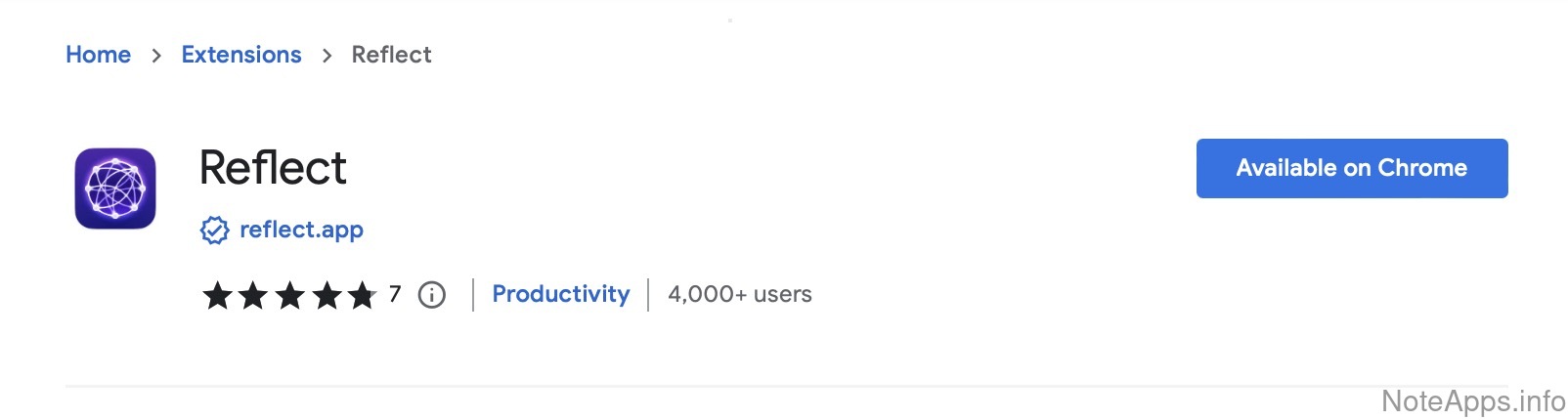Click the Reflect purple app icon

[x=115, y=189]
